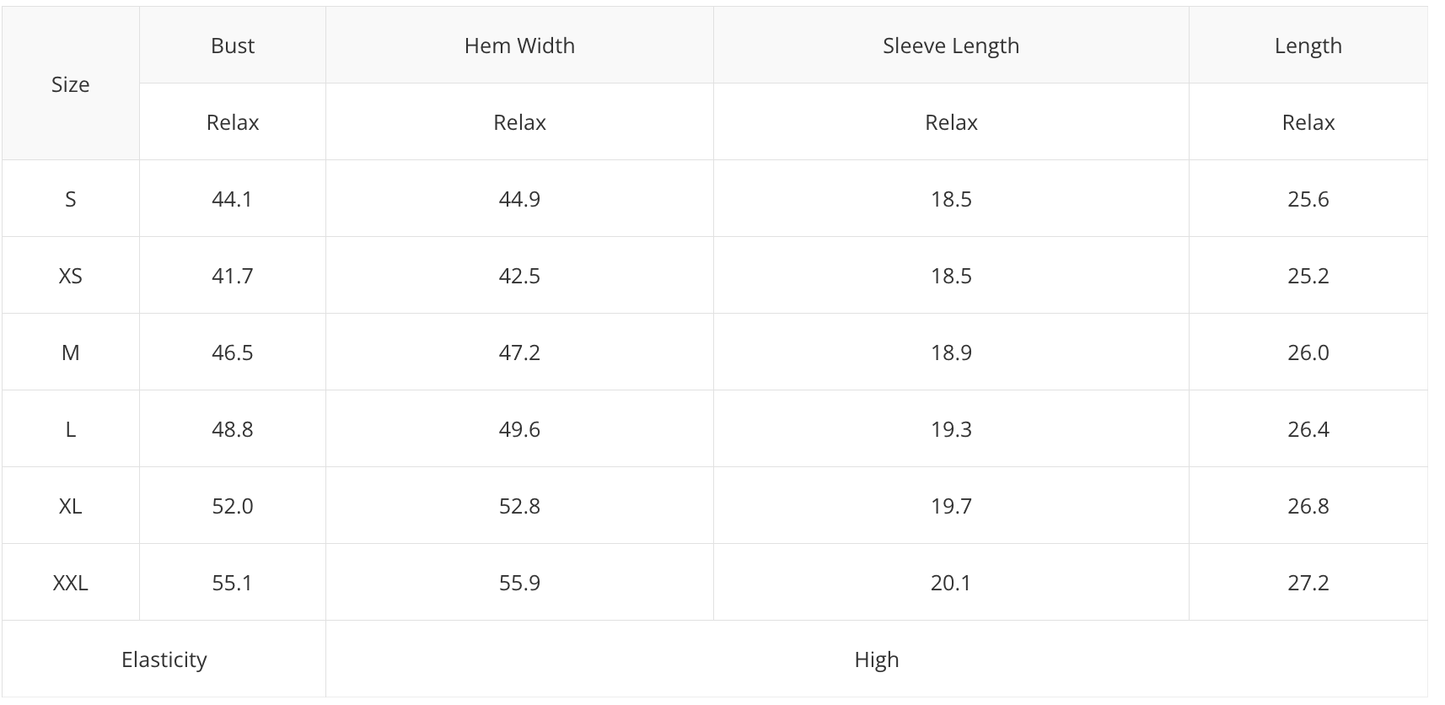The width and height of the screenshot is (1445, 705).
Task: Click hem width 42.5 in the XS row
Action: (519, 276)
